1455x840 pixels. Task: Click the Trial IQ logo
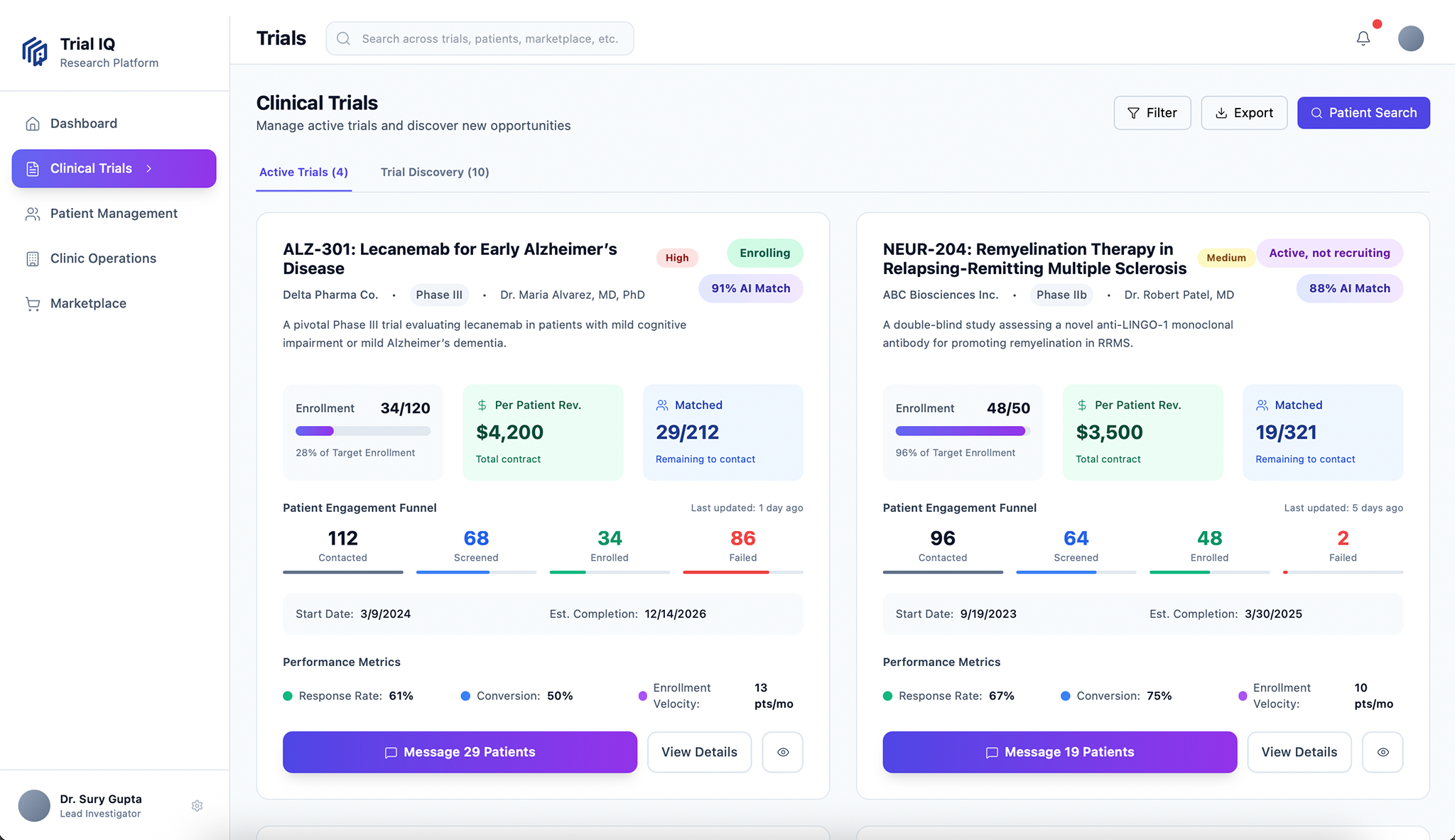(x=35, y=51)
